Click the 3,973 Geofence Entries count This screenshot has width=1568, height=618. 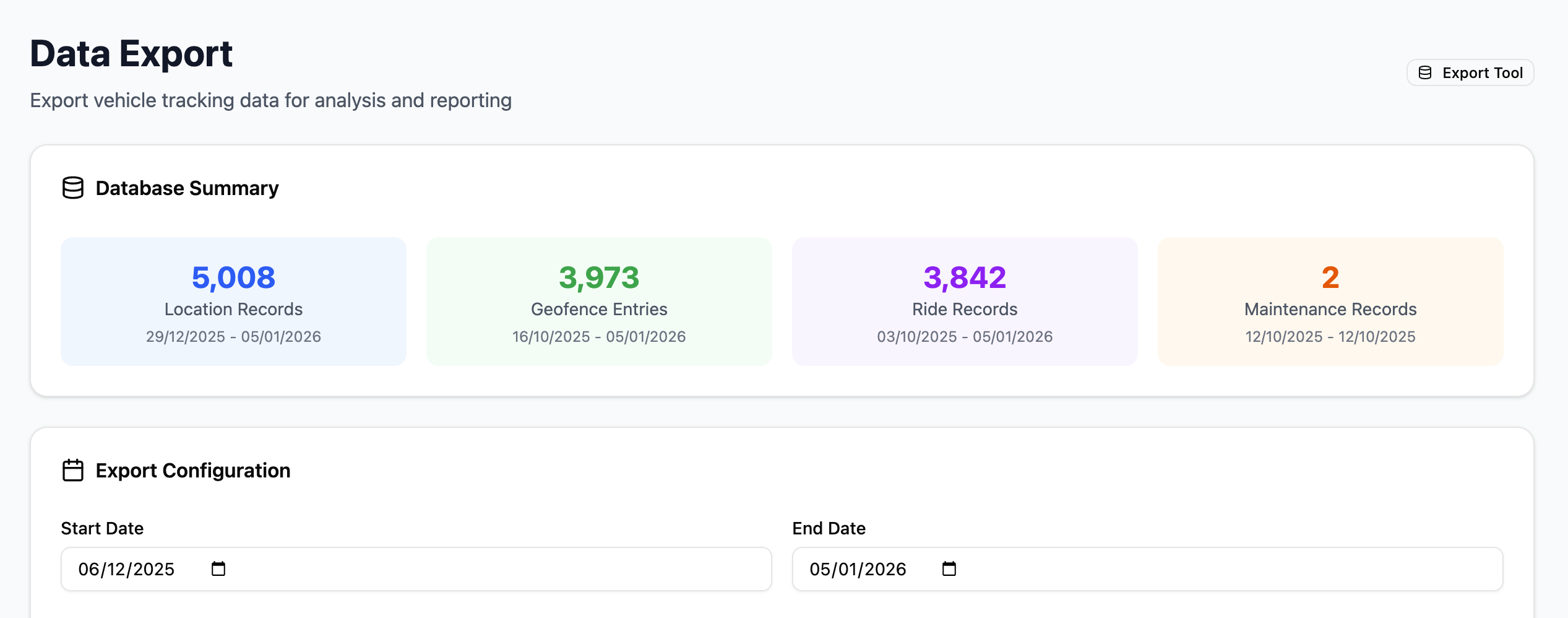(598, 277)
